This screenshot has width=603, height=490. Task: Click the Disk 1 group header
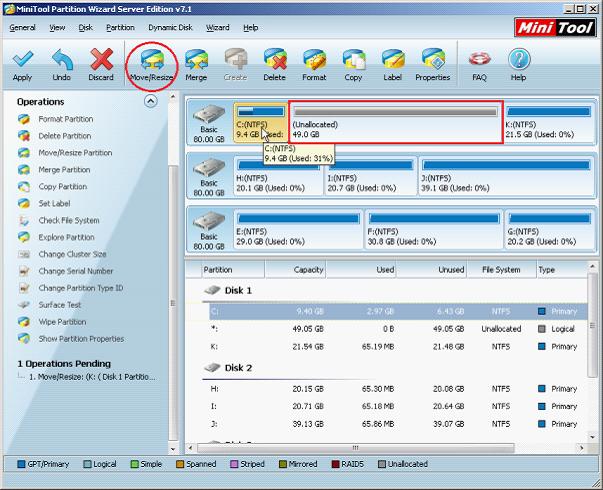tap(228, 291)
